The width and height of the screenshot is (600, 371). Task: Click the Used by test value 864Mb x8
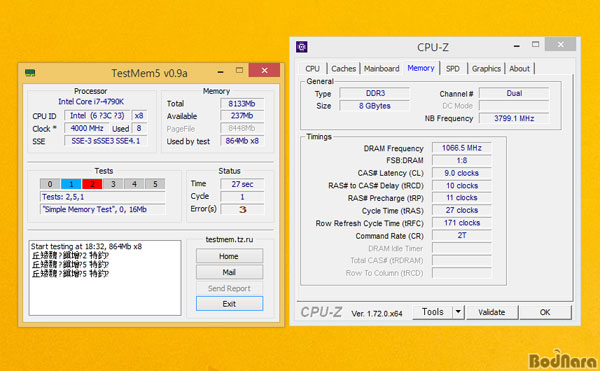pyautogui.click(x=242, y=141)
